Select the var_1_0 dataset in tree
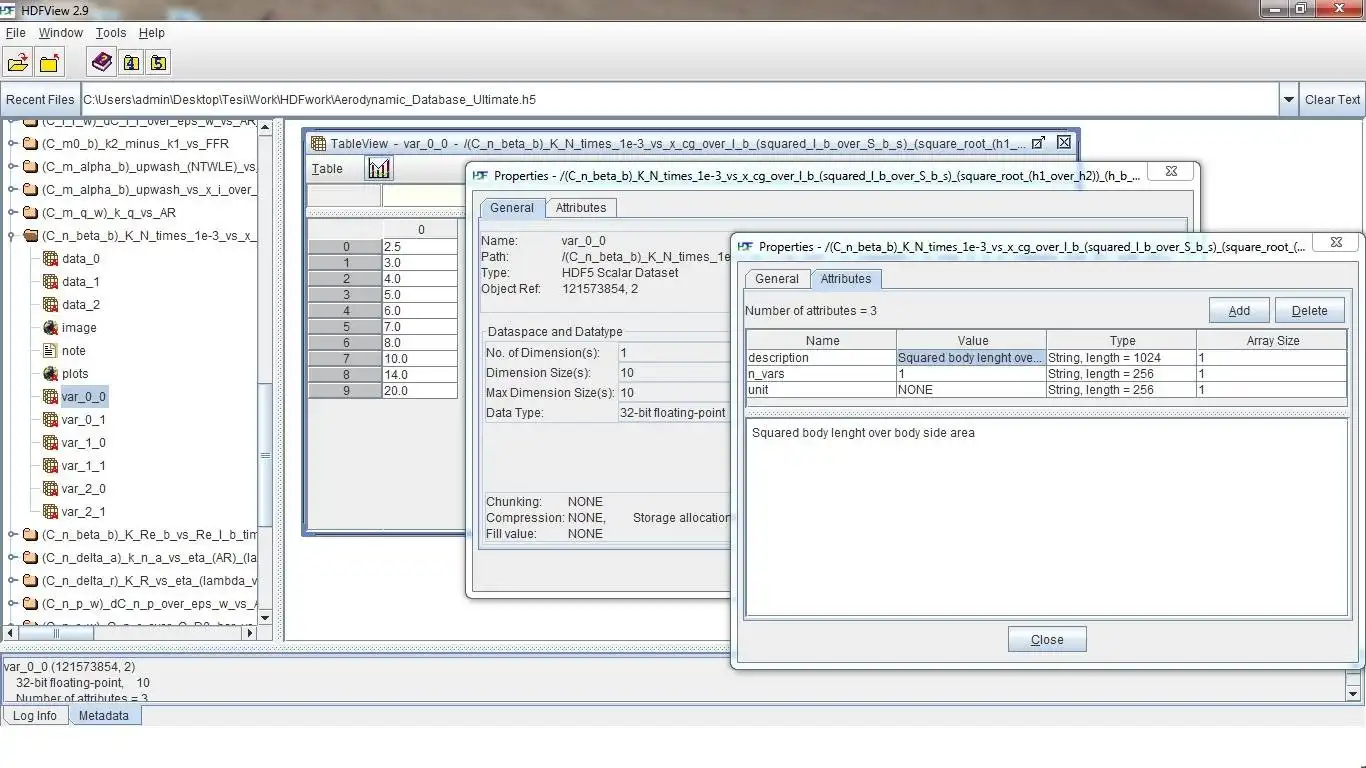The width and height of the screenshot is (1366, 768). 83,443
